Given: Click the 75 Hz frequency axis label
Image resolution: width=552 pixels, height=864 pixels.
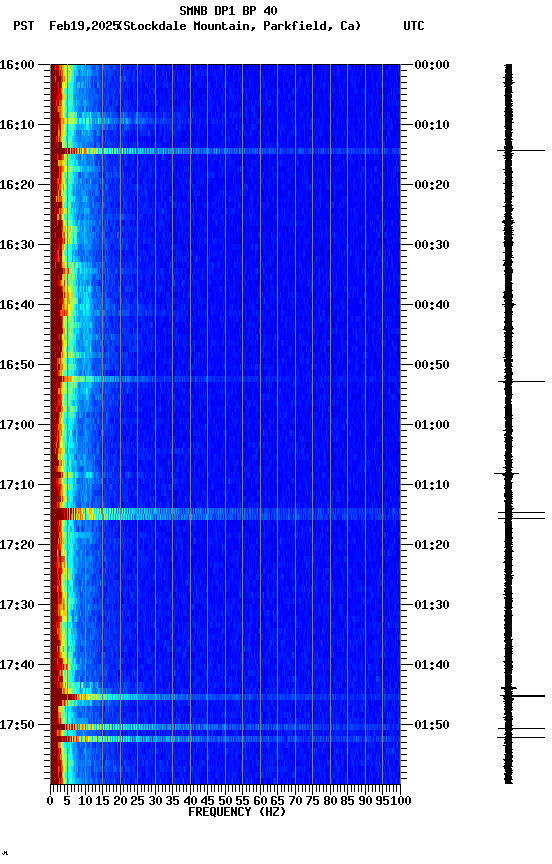Looking at the screenshot, I should tap(312, 802).
